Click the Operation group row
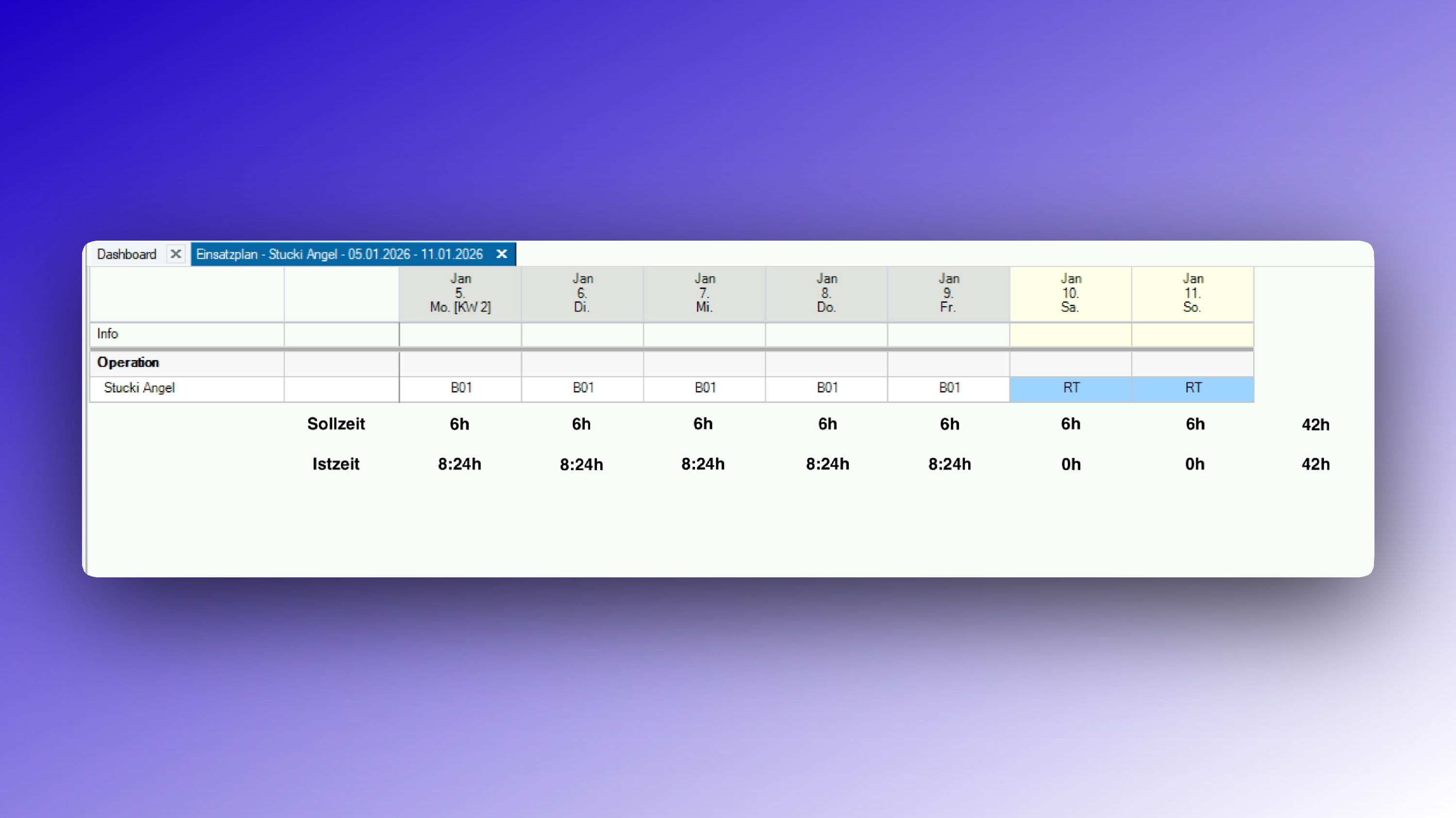Screen dimensions: 1456x818 pos(128,363)
